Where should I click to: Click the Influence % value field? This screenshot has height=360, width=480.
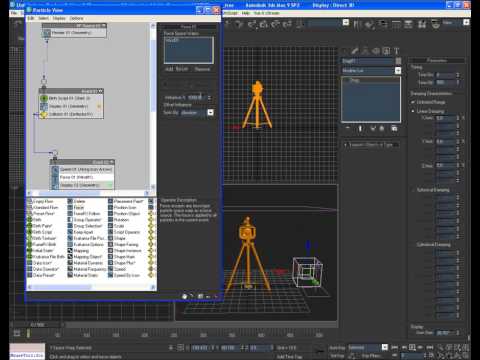[196, 97]
